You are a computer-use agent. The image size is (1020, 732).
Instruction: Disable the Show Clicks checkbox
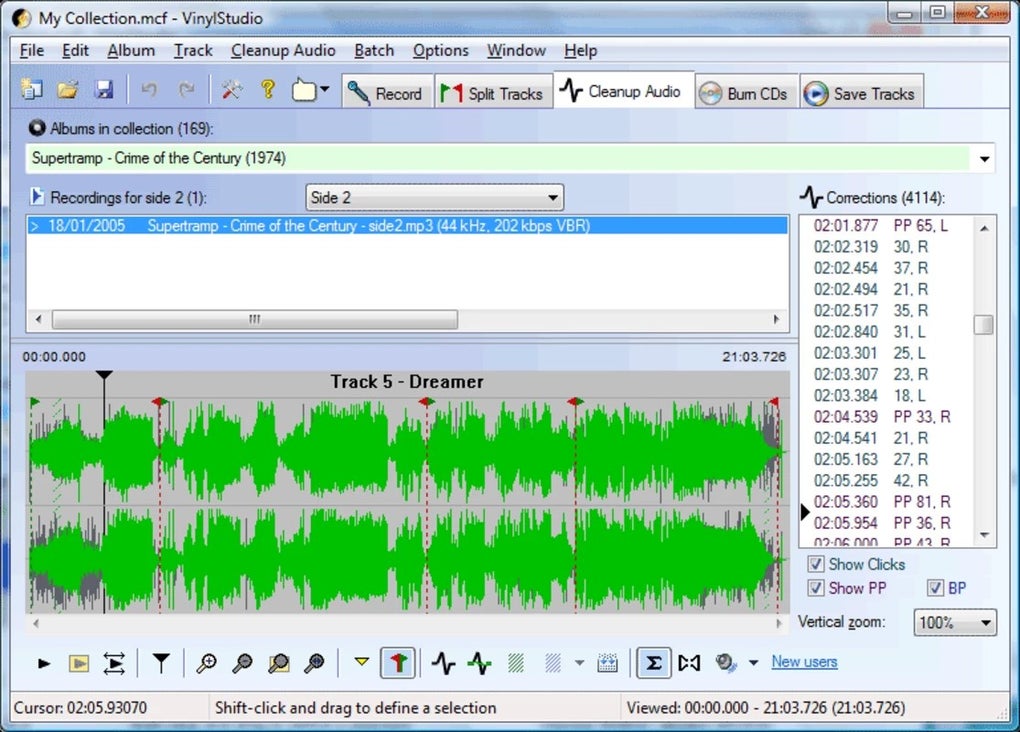tap(816, 564)
